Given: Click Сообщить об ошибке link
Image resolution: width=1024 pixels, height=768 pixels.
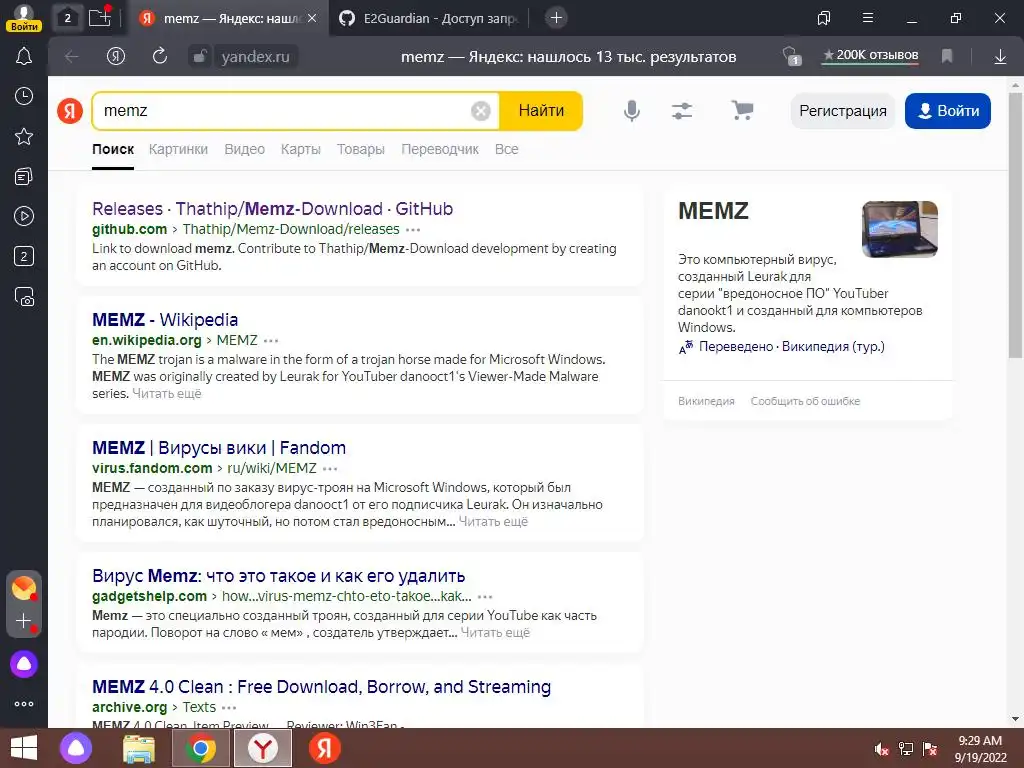Looking at the screenshot, I should coord(805,401).
